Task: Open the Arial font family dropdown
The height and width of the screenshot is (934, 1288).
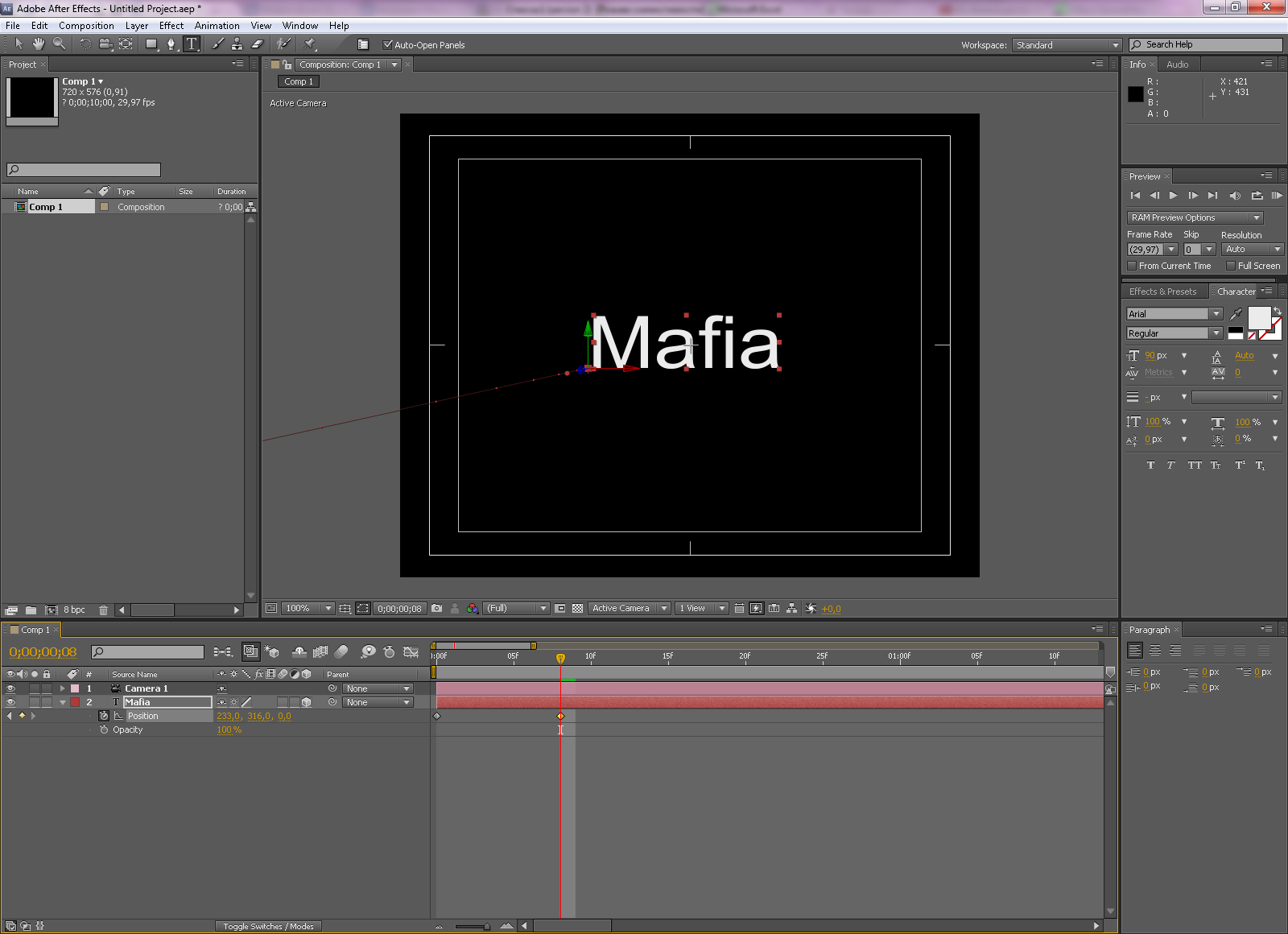Action: tap(1174, 314)
